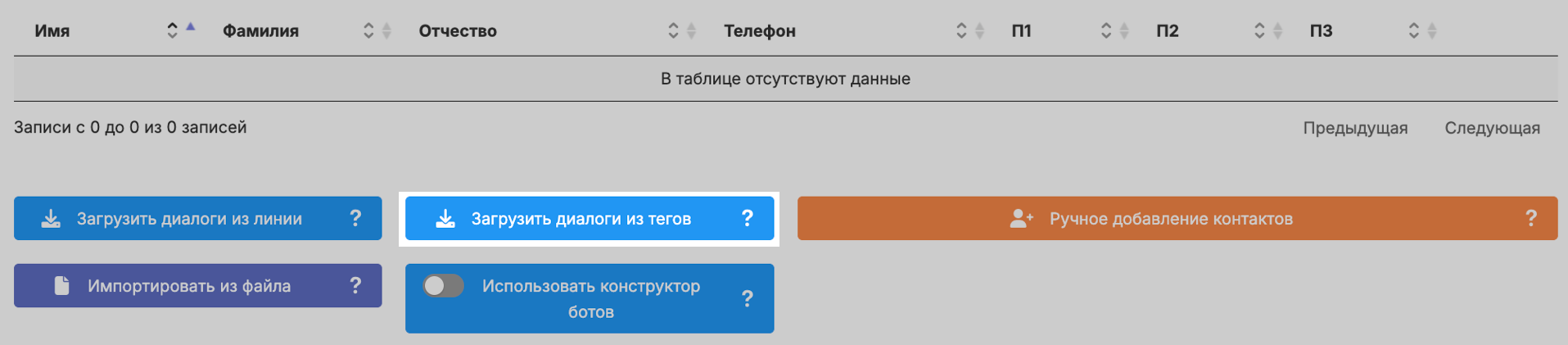Sort the table by 'Имя' column
This screenshot has width=1568, height=345.
coord(52,31)
